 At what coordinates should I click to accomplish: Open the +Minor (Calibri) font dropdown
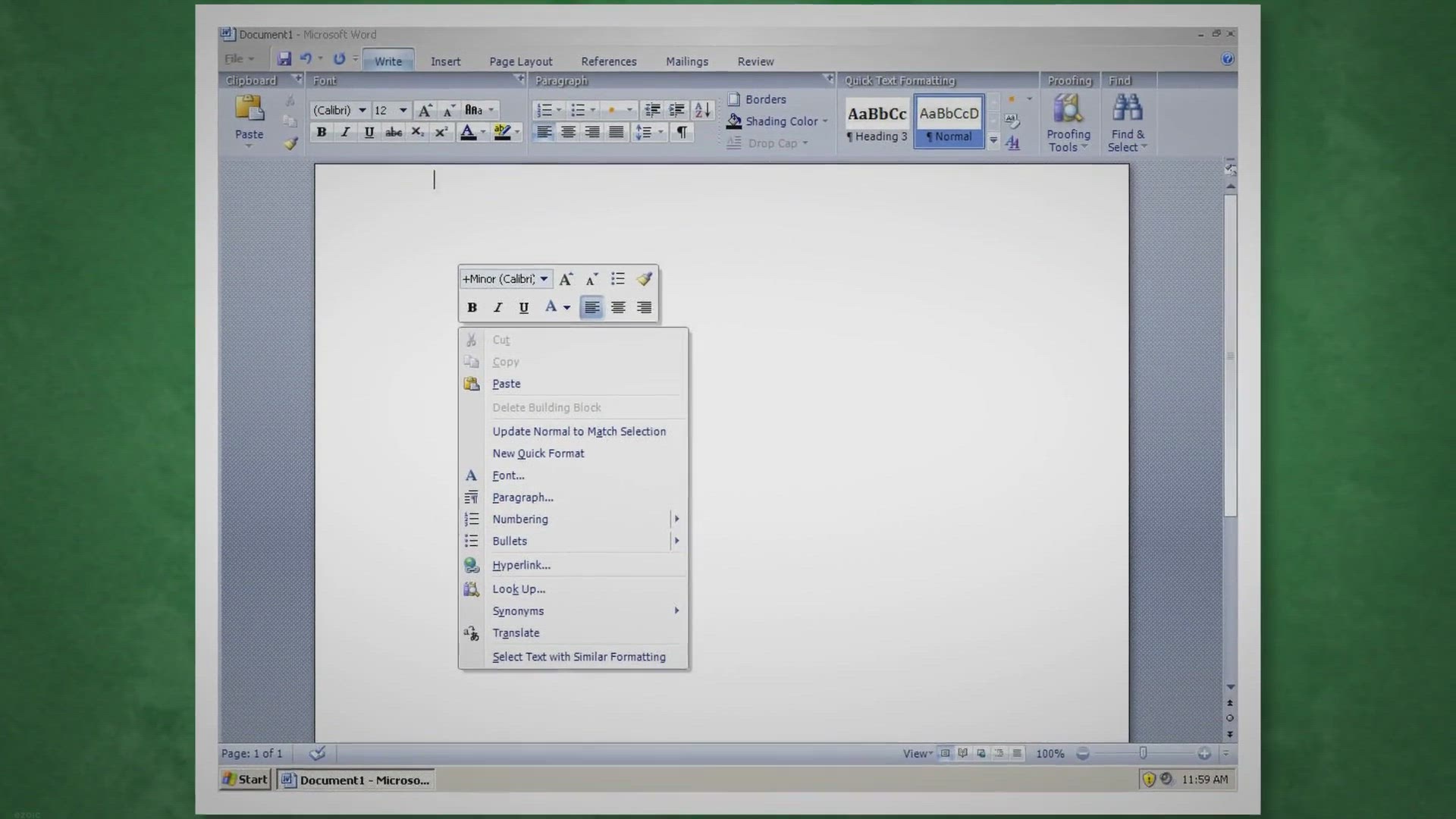(x=544, y=279)
